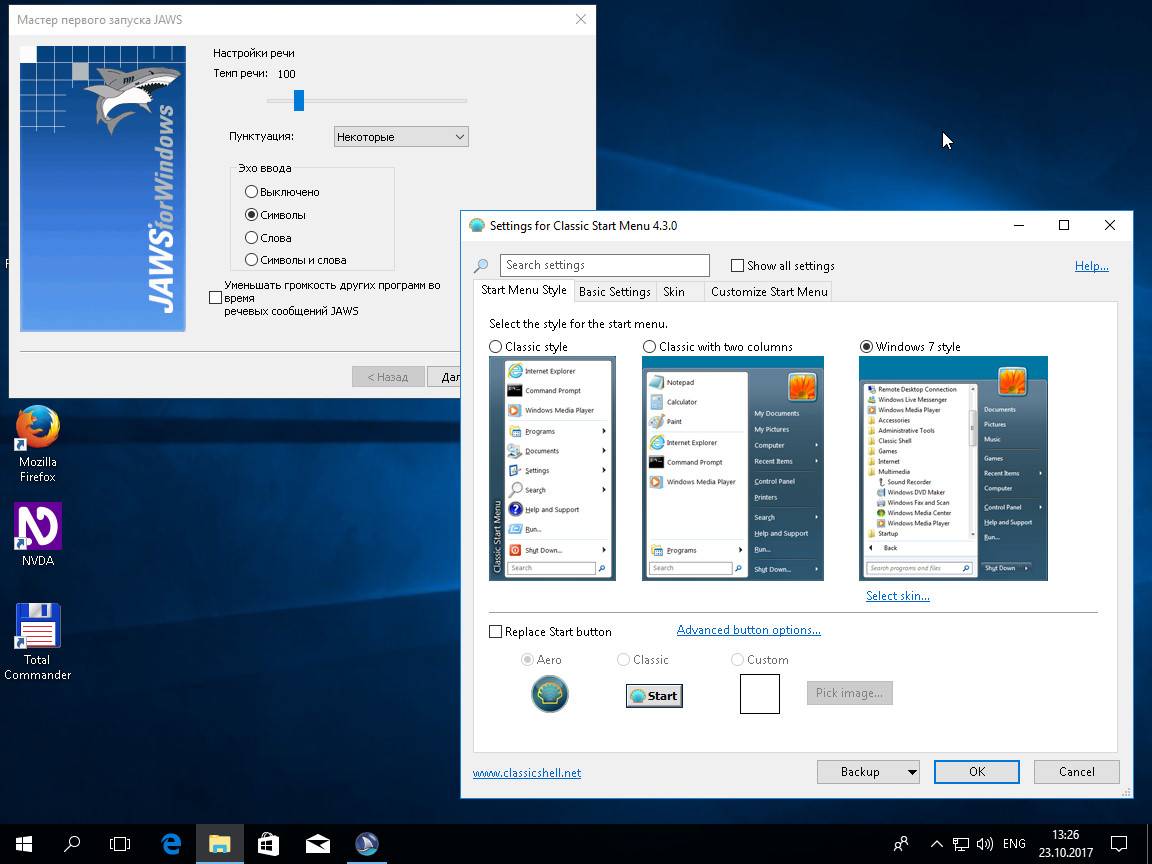Open volume speaker icon in tray
Viewport: 1152px width, 864px height.
coord(984,844)
